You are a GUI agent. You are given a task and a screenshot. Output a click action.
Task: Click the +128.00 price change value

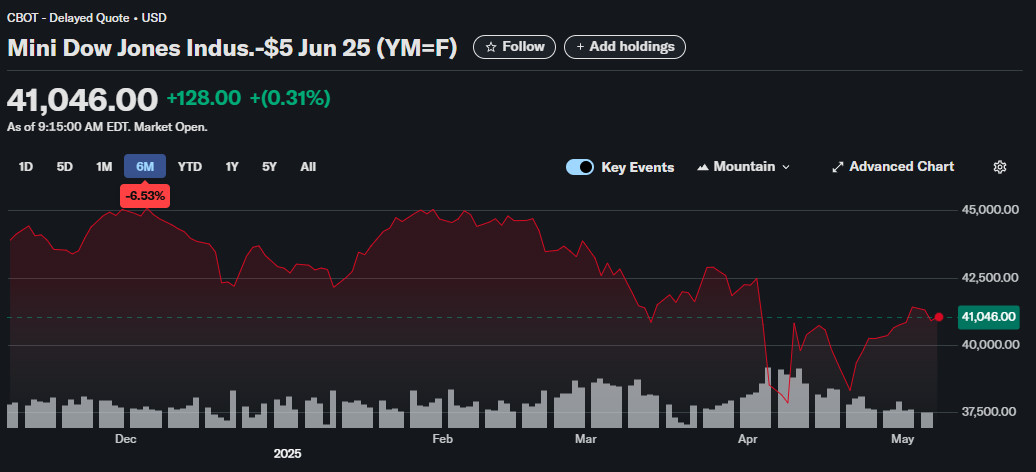[x=204, y=98]
